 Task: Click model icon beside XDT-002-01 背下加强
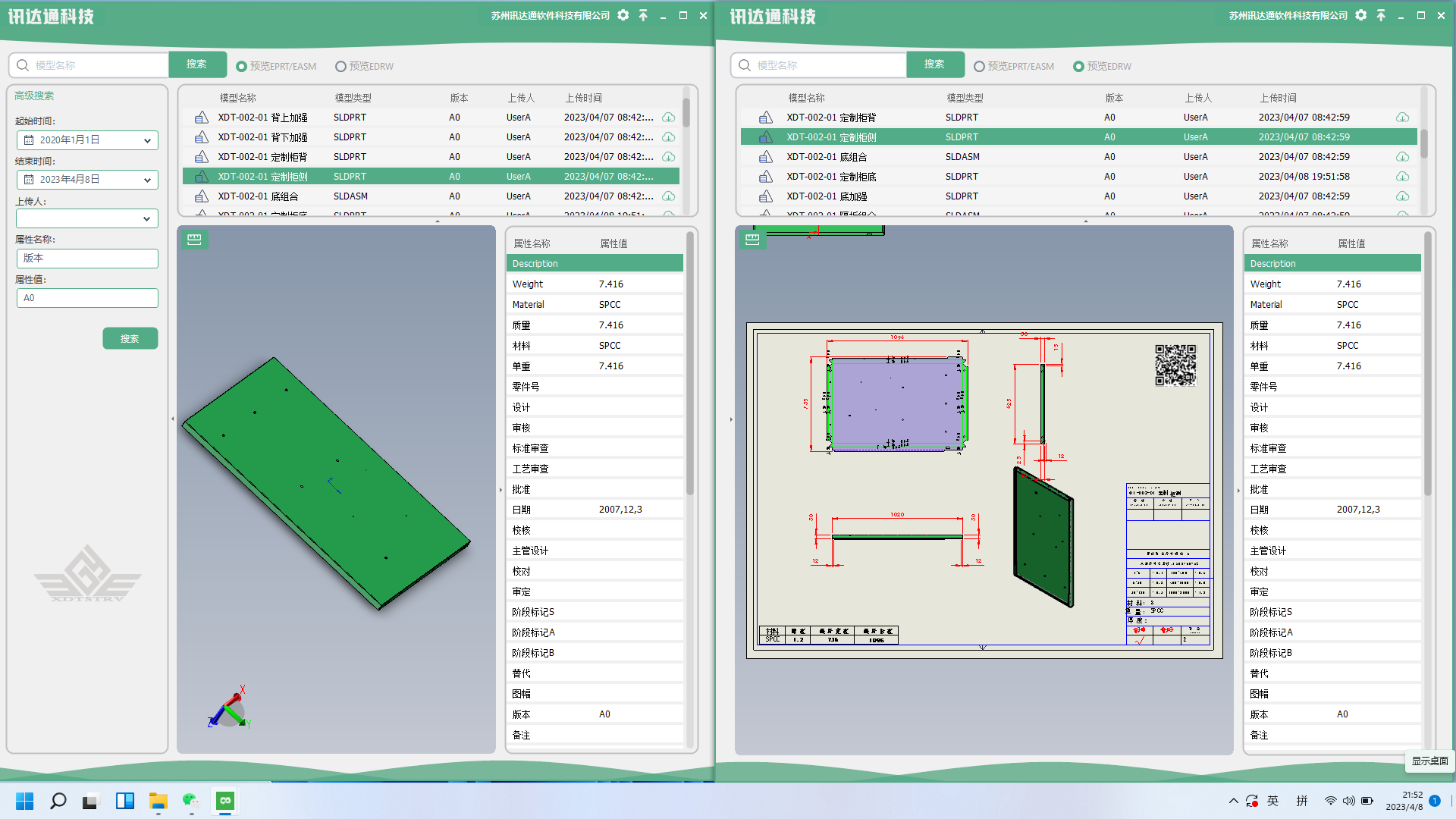(201, 137)
